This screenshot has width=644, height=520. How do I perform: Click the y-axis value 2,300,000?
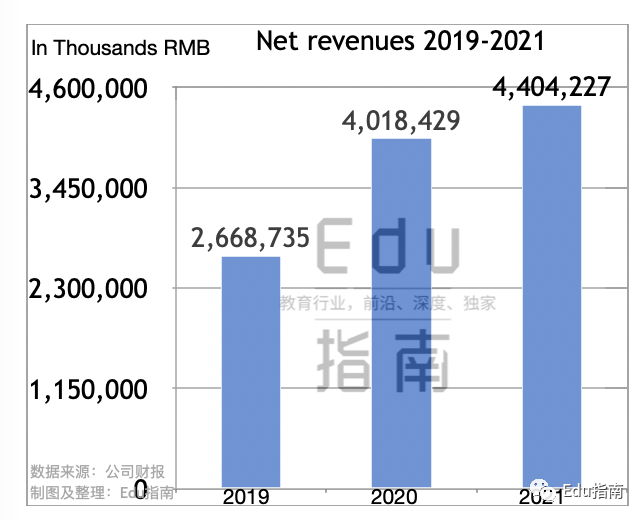point(88,289)
